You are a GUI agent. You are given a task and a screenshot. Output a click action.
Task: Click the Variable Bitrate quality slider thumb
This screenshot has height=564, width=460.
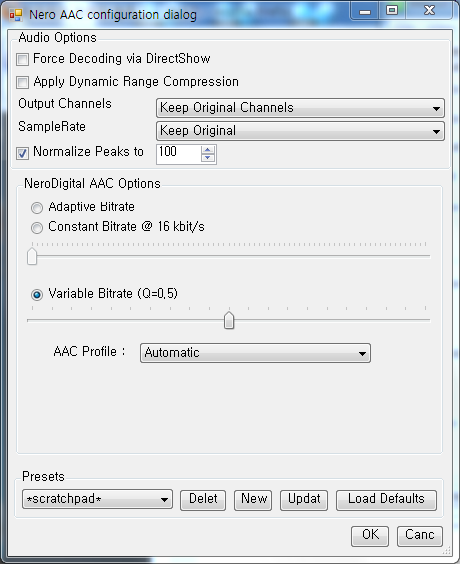[x=229, y=320]
